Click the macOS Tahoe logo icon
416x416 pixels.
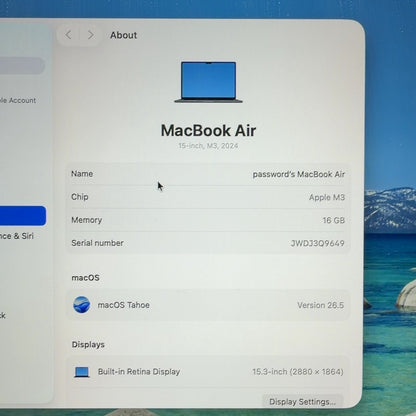pos(82,305)
